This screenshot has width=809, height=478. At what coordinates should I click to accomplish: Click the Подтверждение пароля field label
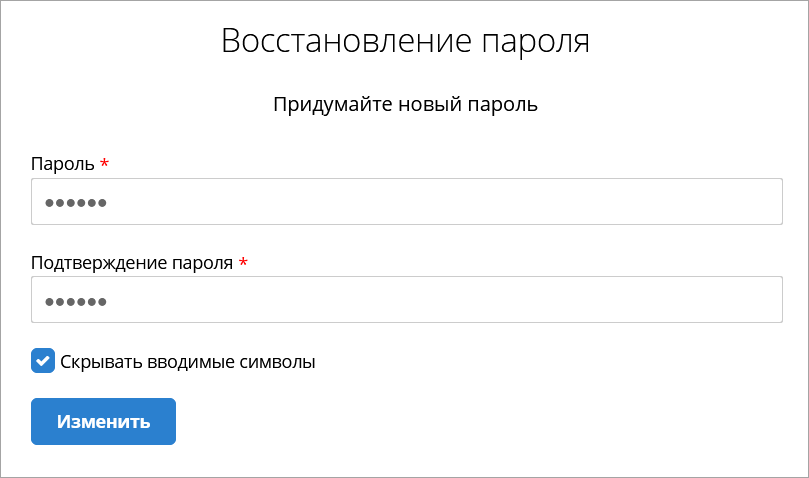pyautogui.click(x=132, y=263)
